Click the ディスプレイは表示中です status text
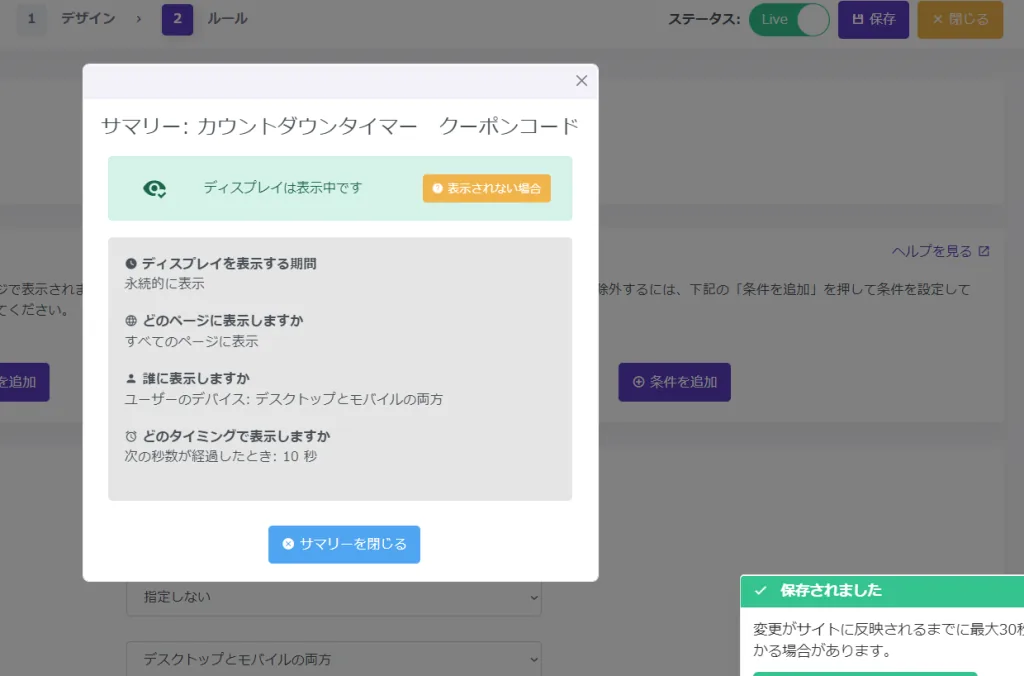The height and width of the screenshot is (676, 1024). click(283, 188)
